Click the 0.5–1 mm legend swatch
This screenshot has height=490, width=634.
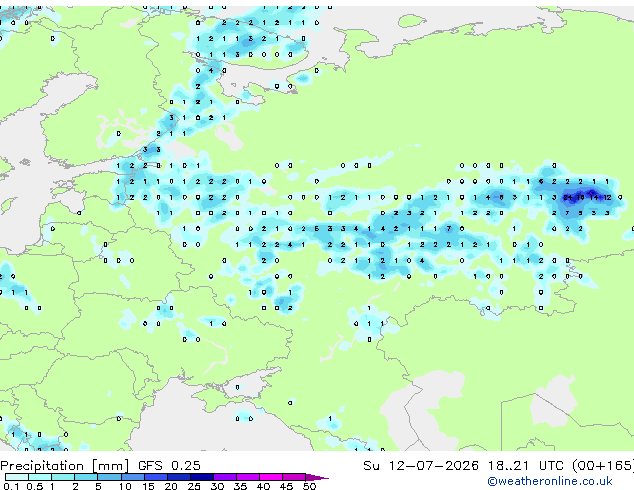click(x=40, y=477)
